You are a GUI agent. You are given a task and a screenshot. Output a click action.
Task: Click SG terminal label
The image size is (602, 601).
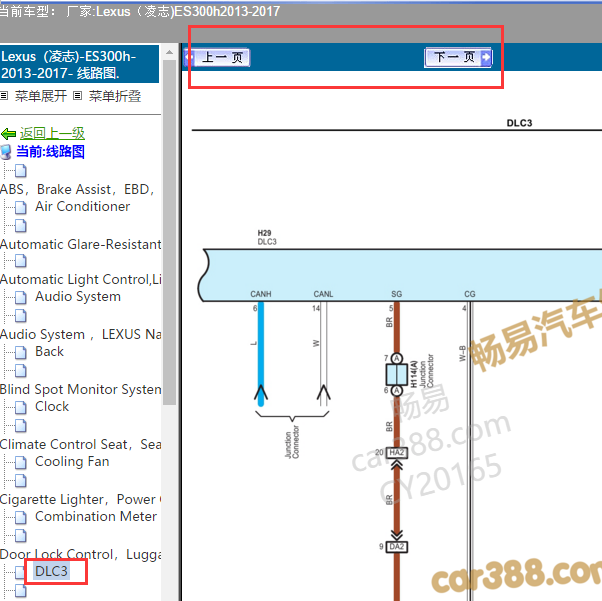click(x=397, y=294)
